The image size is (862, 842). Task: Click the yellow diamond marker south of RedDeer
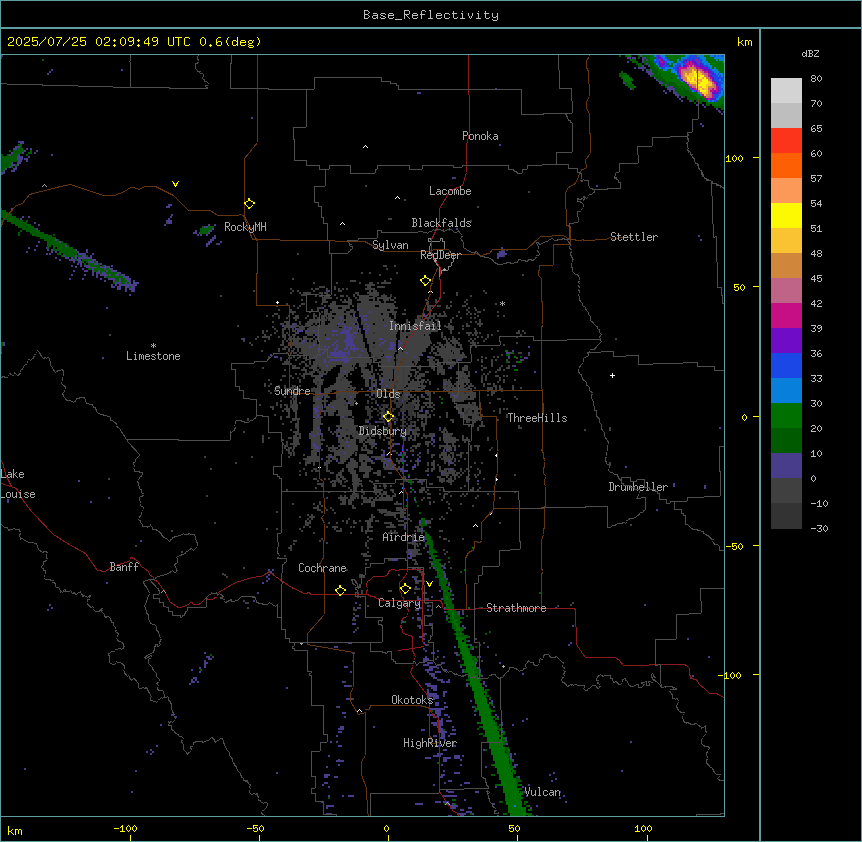point(426,281)
